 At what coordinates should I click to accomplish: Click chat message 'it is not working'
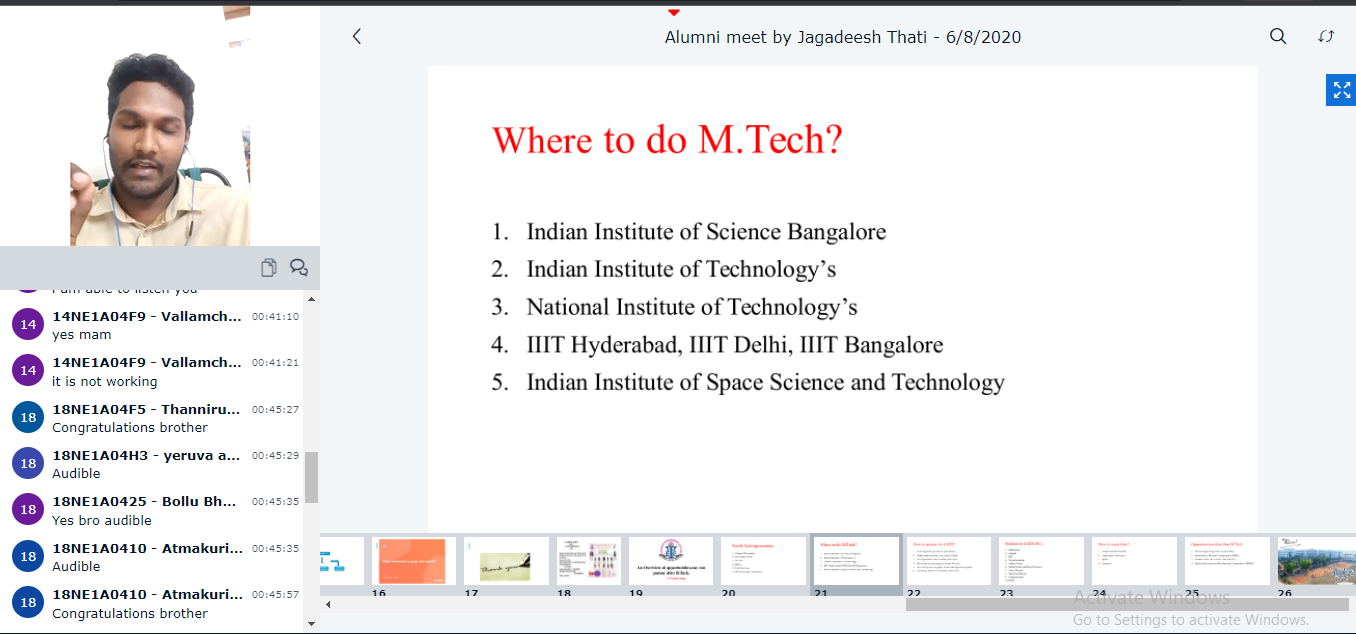click(x=105, y=381)
